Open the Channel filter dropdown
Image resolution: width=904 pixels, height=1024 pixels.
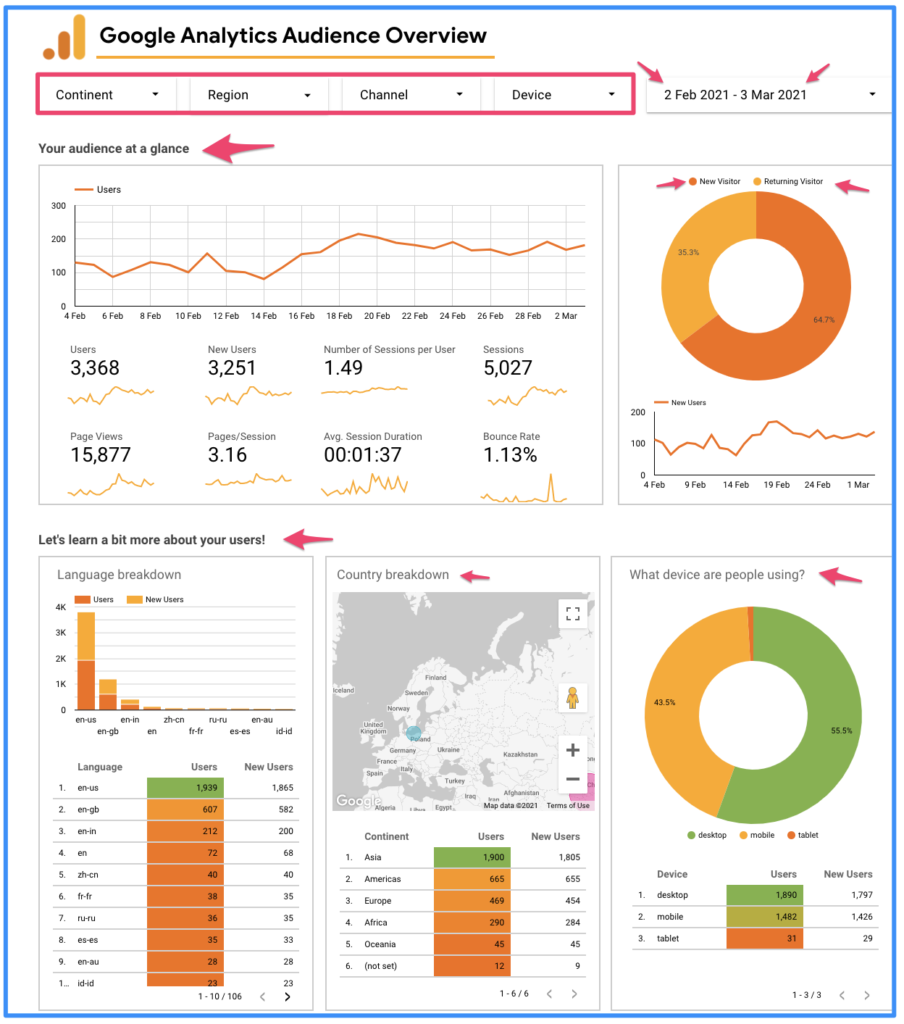click(411, 95)
